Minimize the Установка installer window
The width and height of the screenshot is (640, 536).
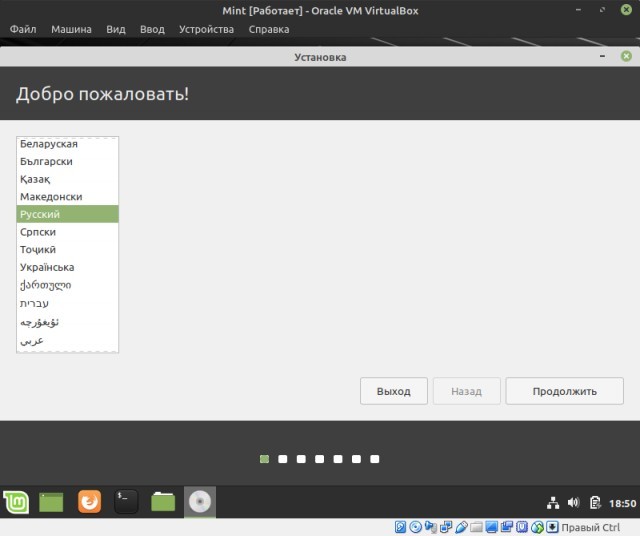point(602,56)
